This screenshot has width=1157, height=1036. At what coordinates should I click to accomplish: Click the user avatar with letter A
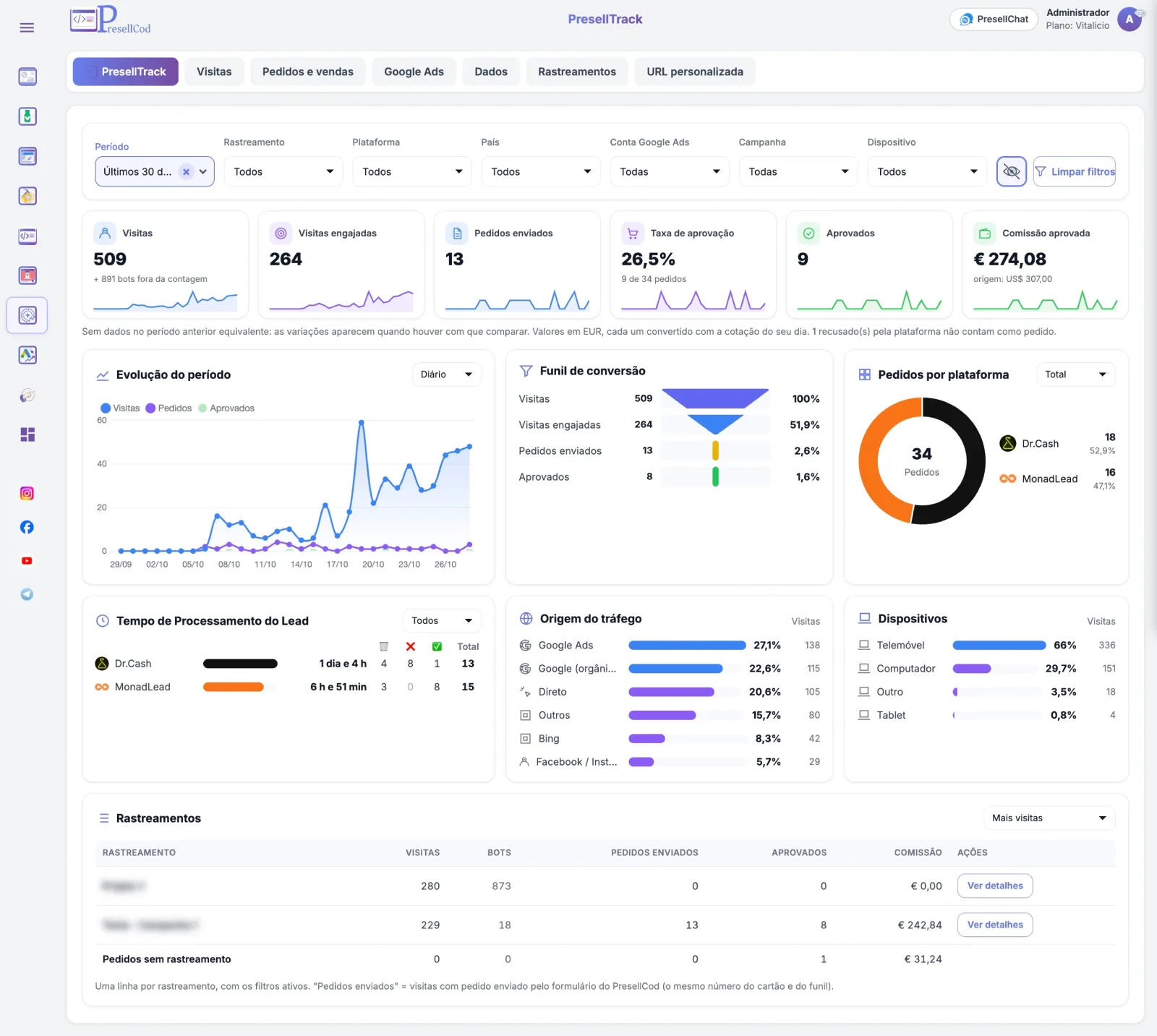point(1130,20)
